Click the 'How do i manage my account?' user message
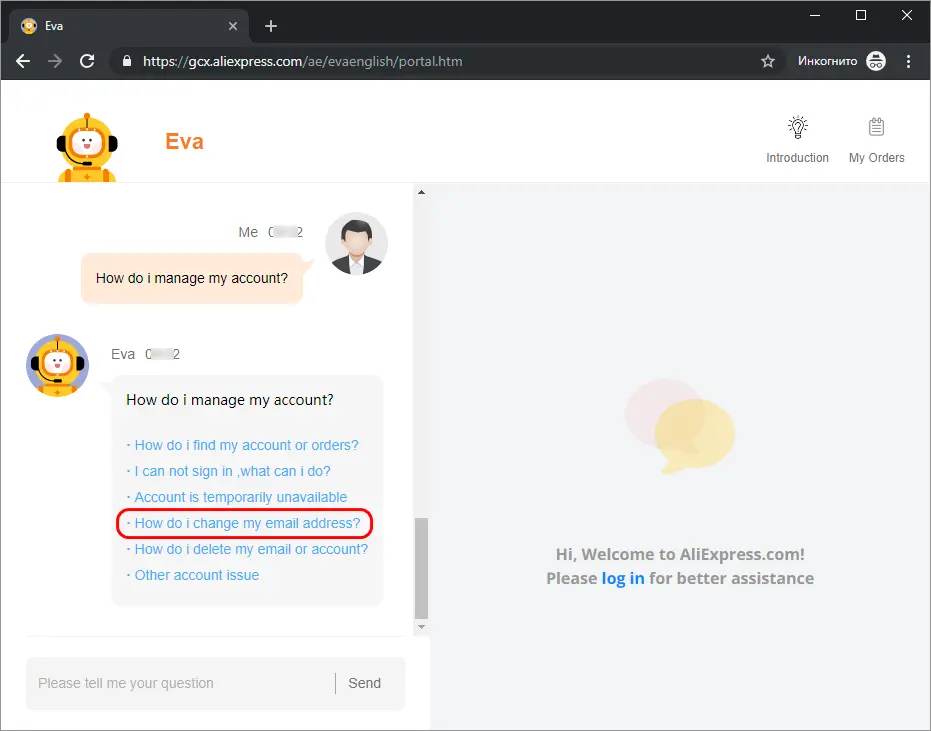931x731 pixels. [x=192, y=279]
